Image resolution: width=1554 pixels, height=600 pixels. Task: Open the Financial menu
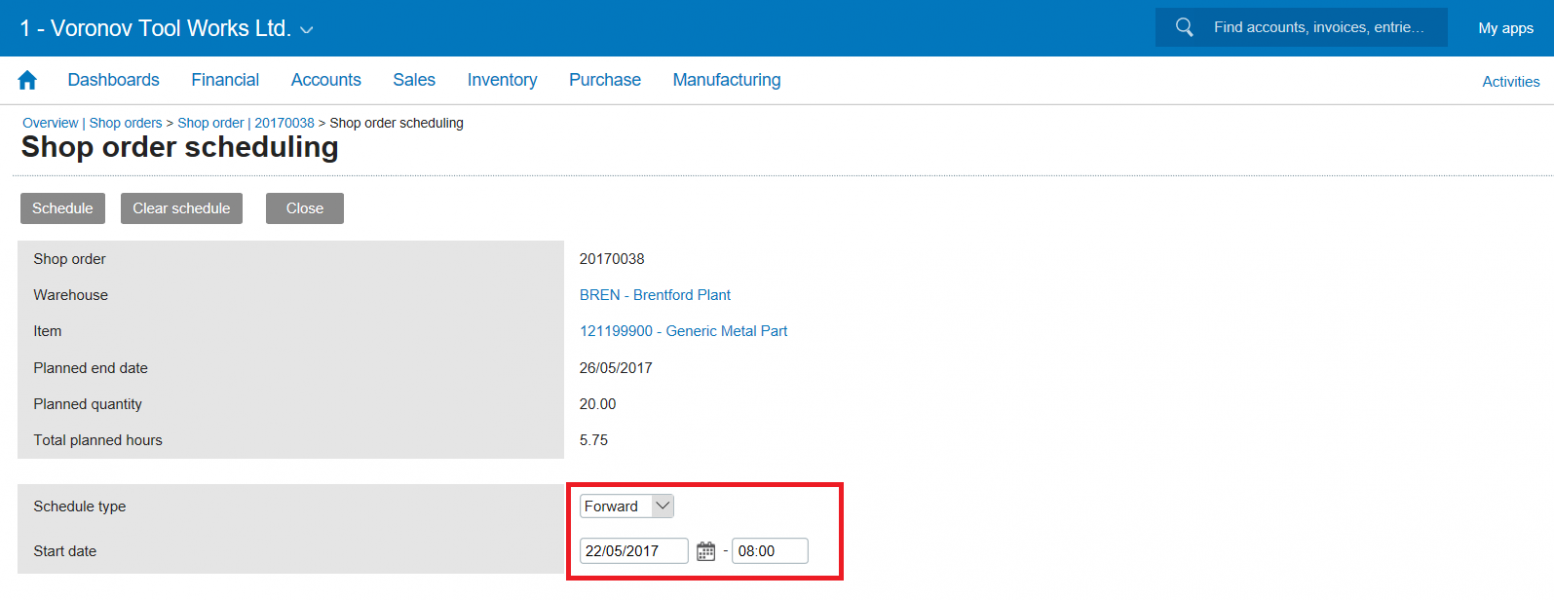(225, 80)
